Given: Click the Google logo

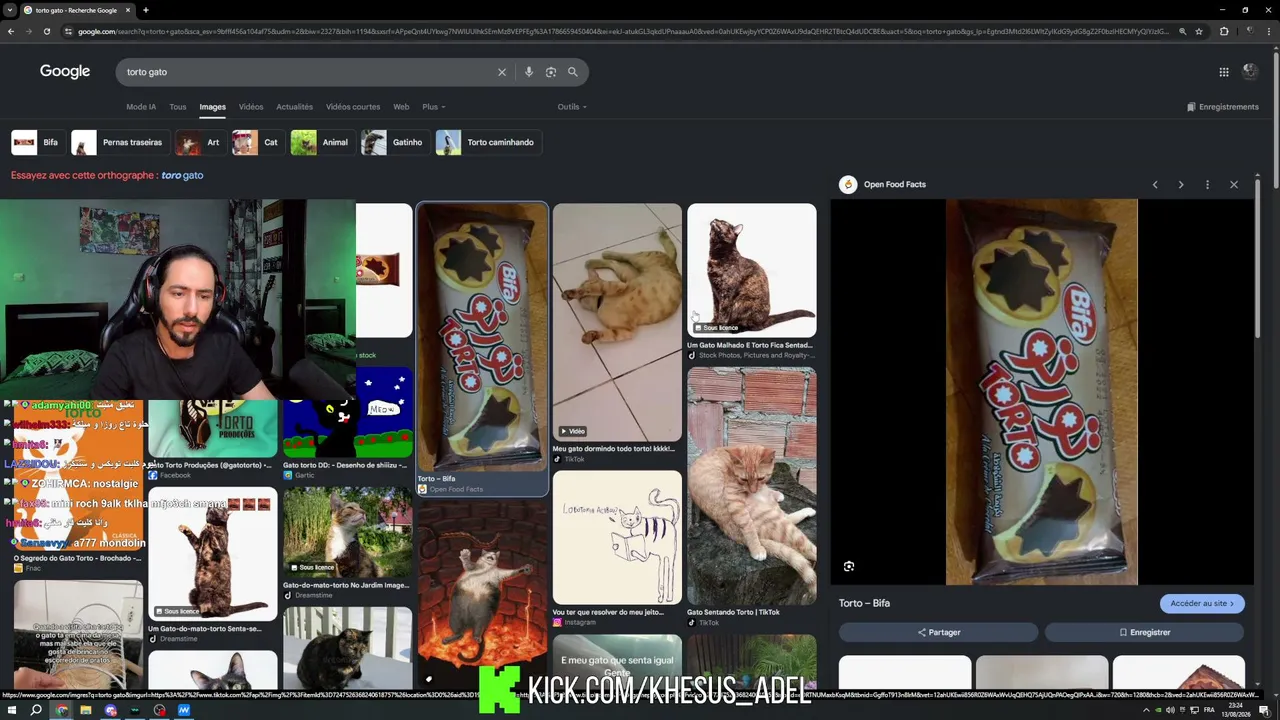Looking at the screenshot, I should [x=65, y=71].
